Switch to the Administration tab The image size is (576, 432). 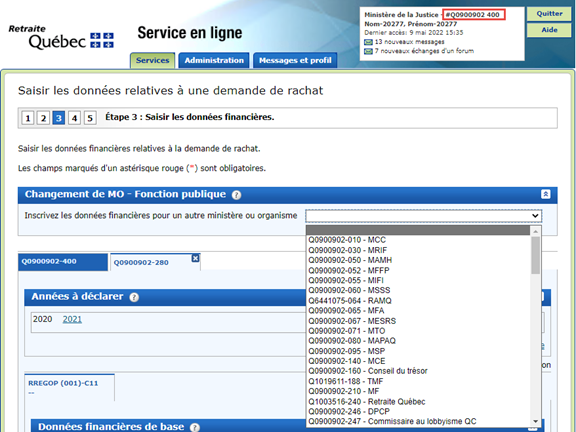[x=214, y=60]
